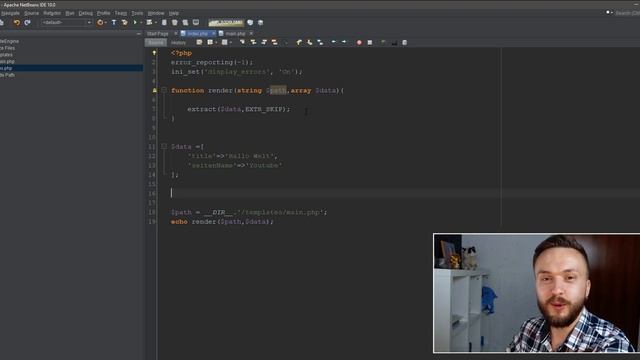Select the Source editor view button
The image size is (640, 360).
pos(156,42)
